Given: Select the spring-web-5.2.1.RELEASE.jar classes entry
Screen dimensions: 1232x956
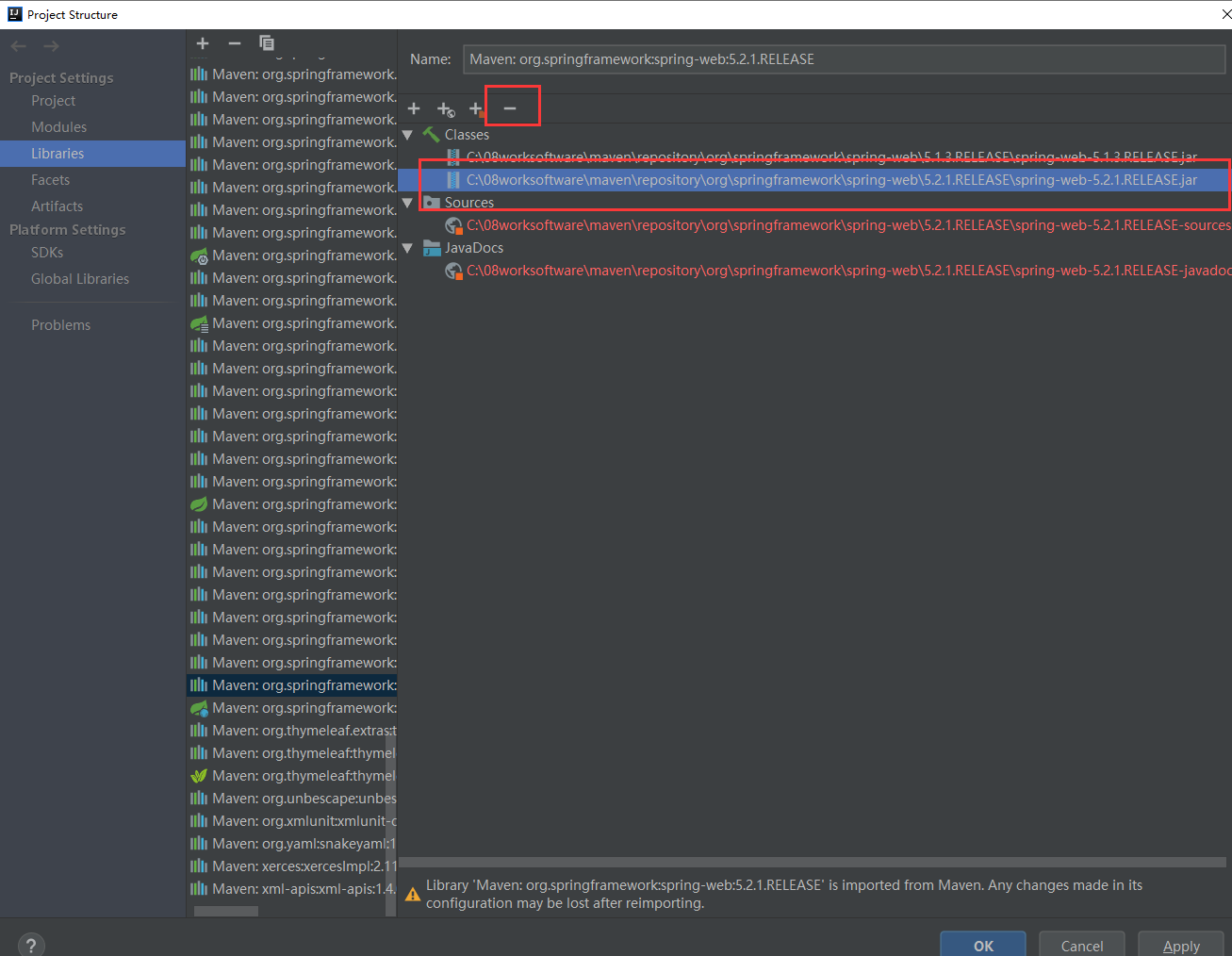Looking at the screenshot, I should 814,180.
